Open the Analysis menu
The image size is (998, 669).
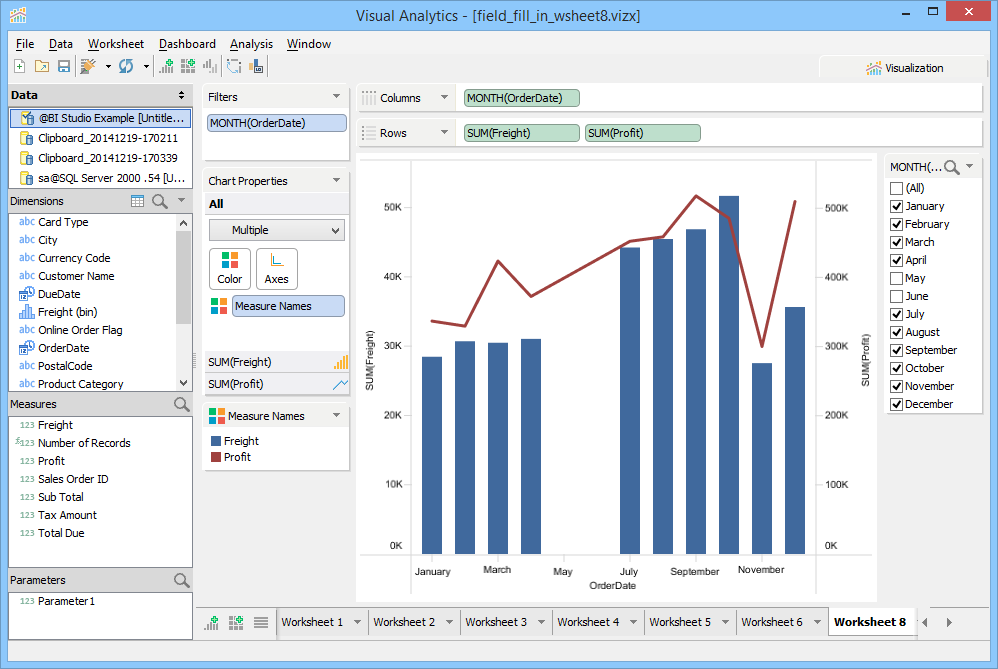coord(251,44)
